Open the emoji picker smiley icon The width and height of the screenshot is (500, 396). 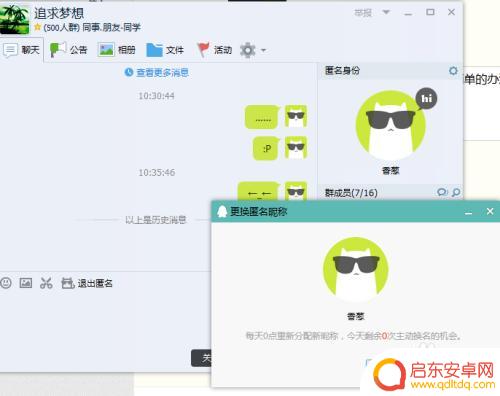(6, 283)
